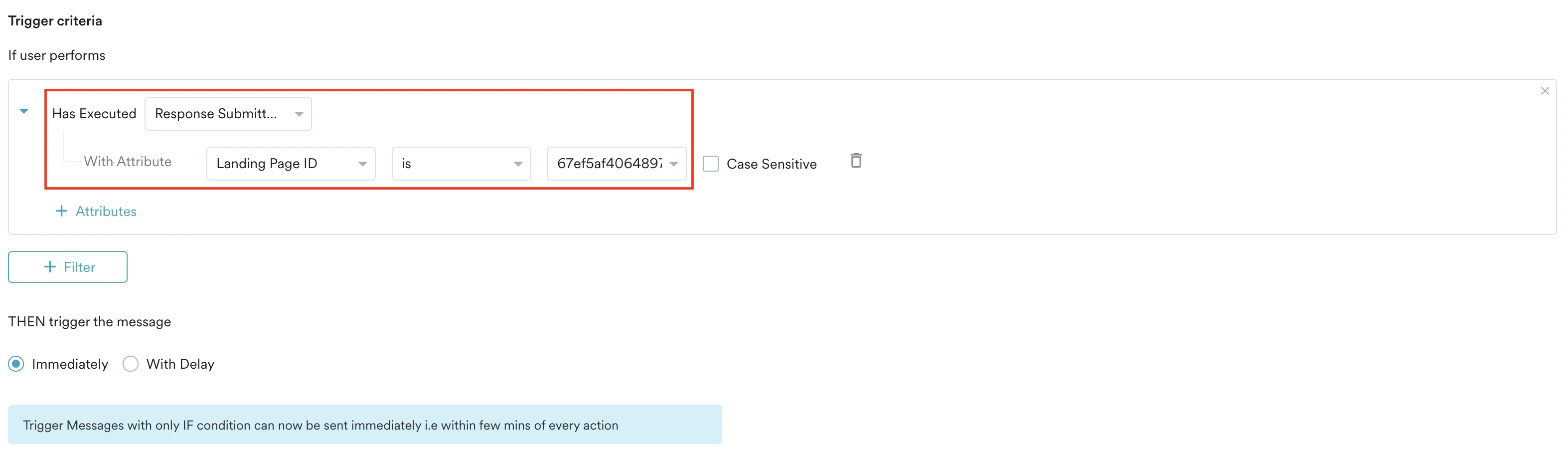Open the Landing Page ID attribute dropdown
This screenshot has width=1568, height=468.
[x=291, y=163]
